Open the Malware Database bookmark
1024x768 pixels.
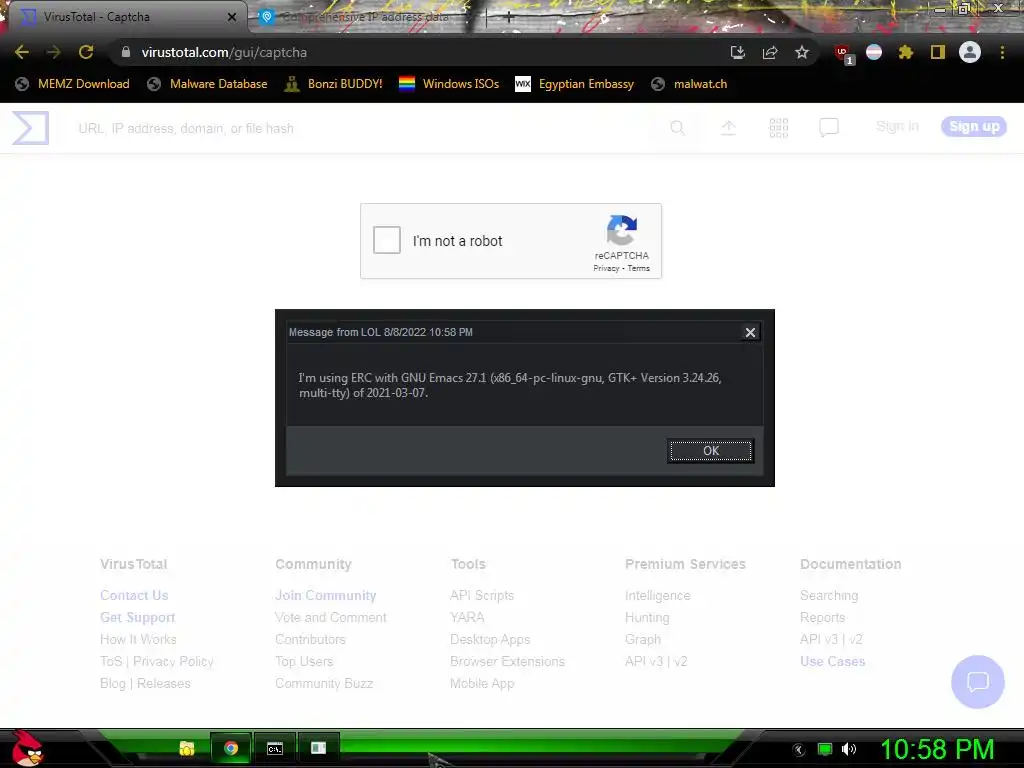click(x=208, y=84)
